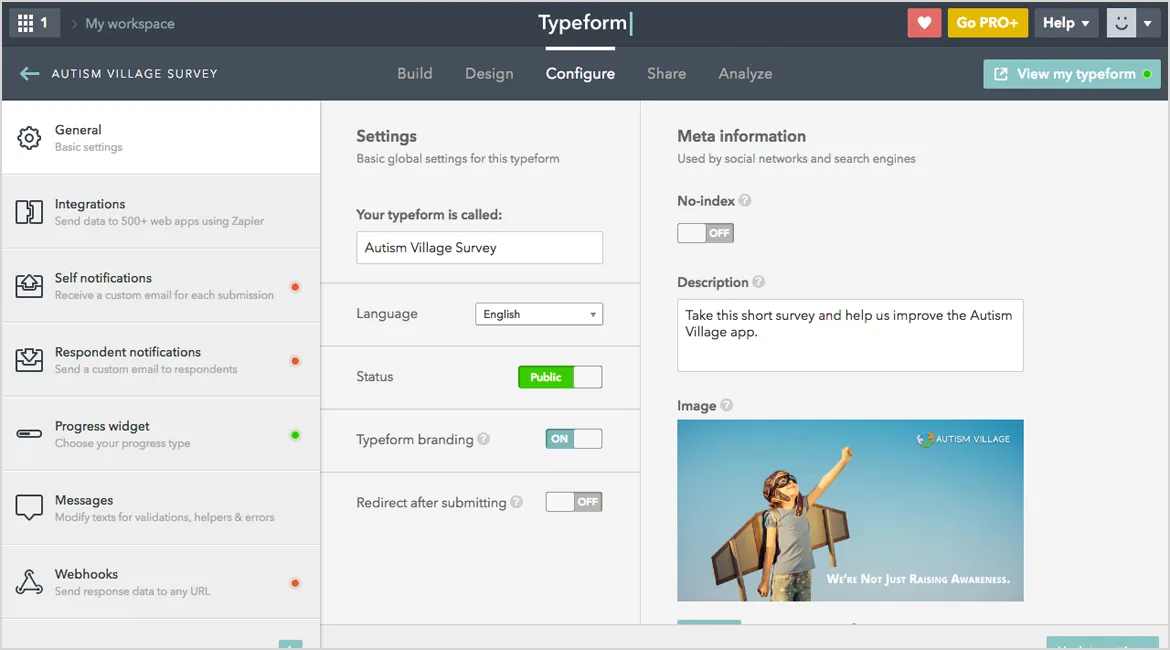Open Messages section
The height and width of the screenshot is (650, 1170).
(161, 507)
